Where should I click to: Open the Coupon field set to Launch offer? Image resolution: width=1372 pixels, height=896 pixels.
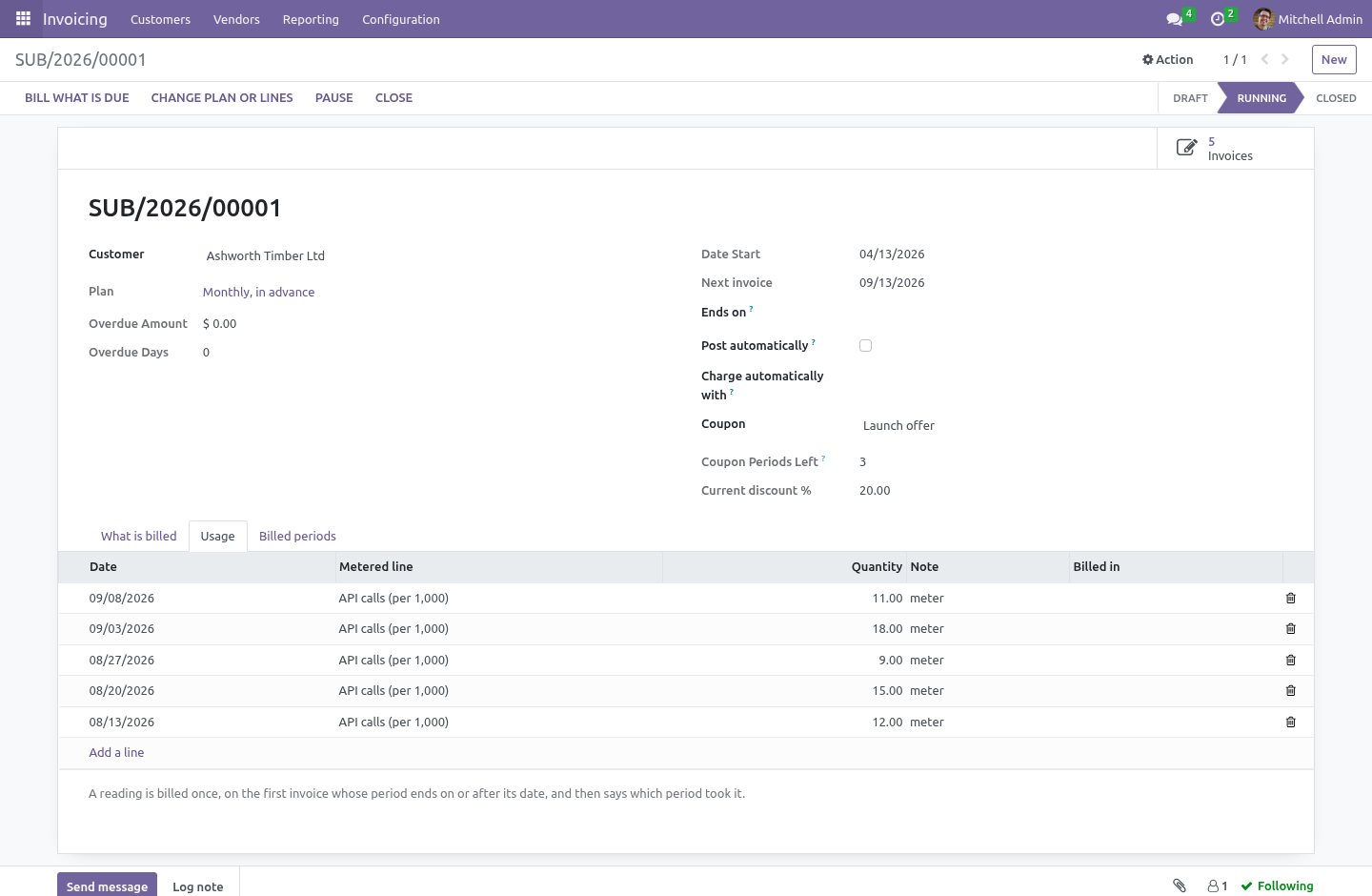(1071, 425)
